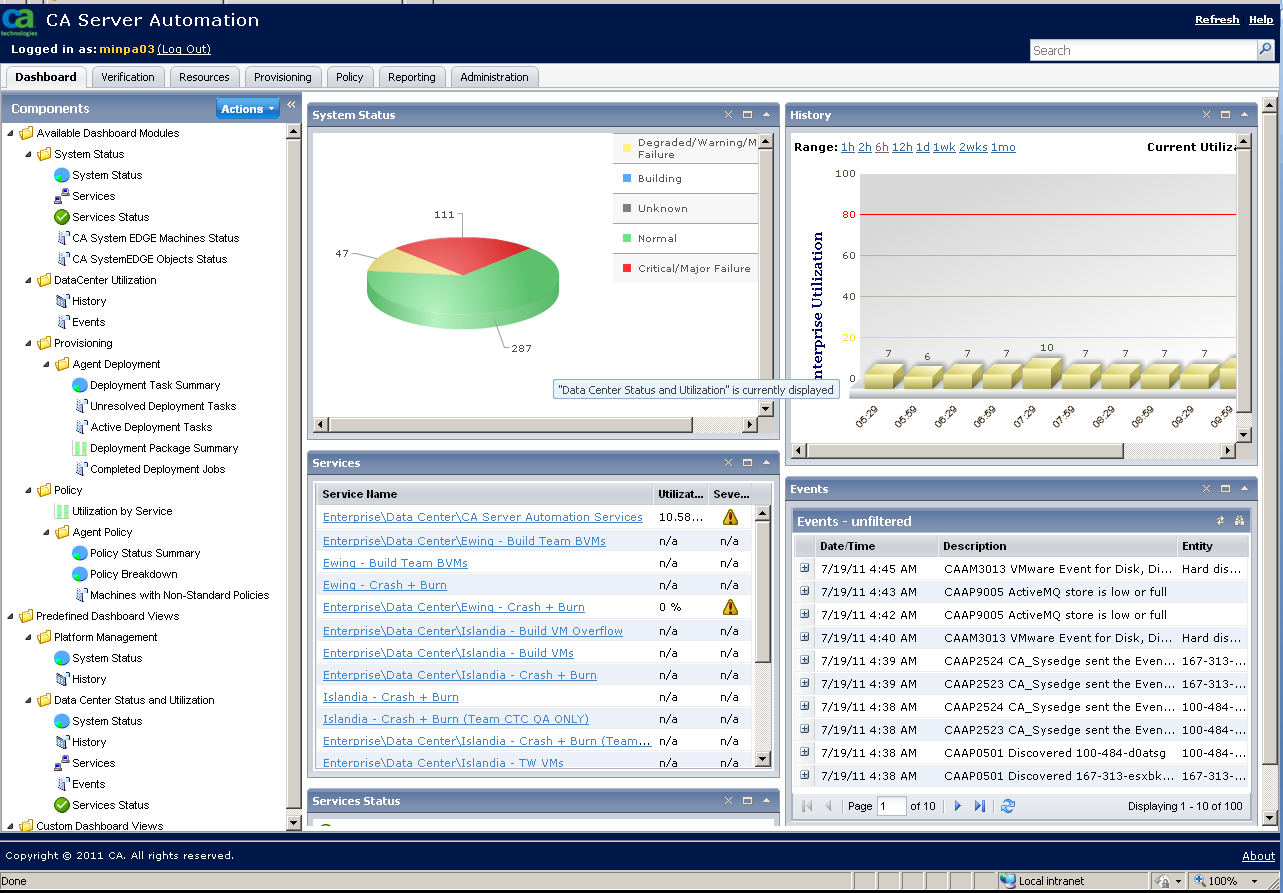
Task: Click warning icon on CA Server Automation Services row
Action: click(730, 517)
